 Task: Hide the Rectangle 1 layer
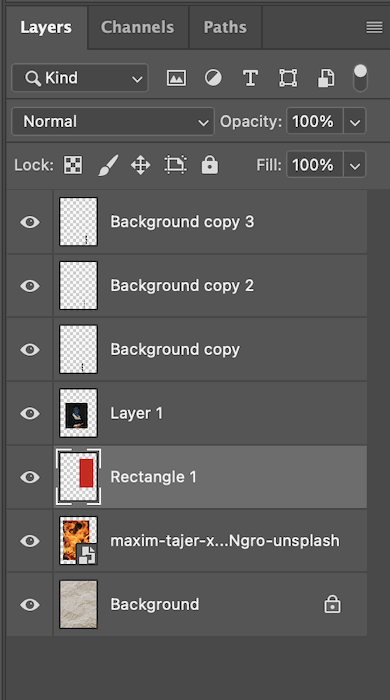tap(30, 477)
